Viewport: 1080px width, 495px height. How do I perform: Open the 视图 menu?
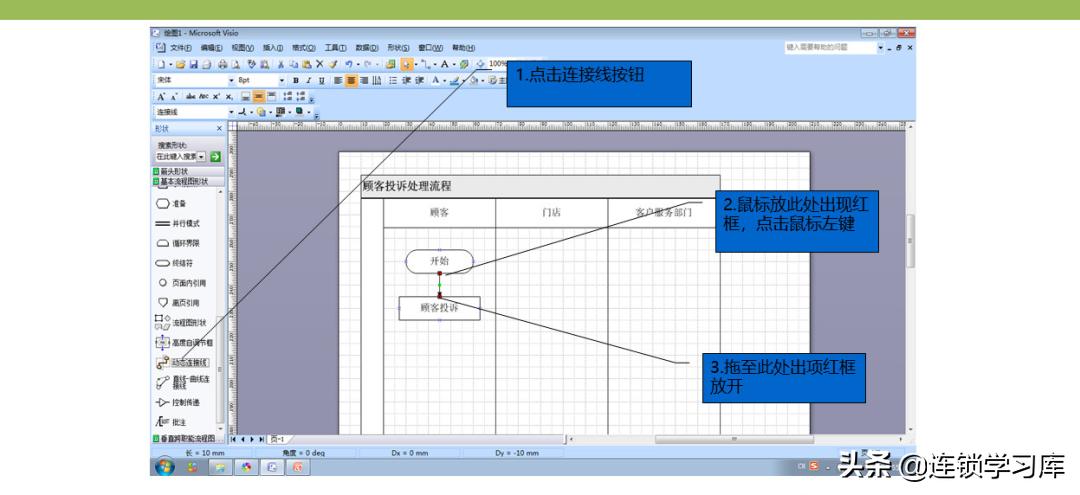[242, 48]
